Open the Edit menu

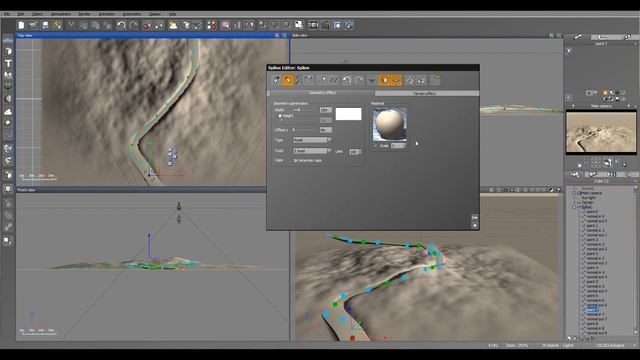tap(20, 14)
